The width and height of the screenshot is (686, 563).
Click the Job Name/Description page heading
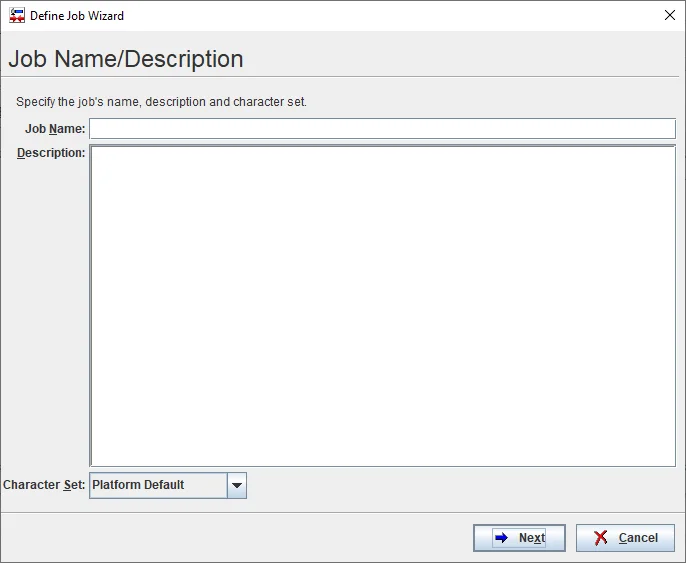(126, 59)
